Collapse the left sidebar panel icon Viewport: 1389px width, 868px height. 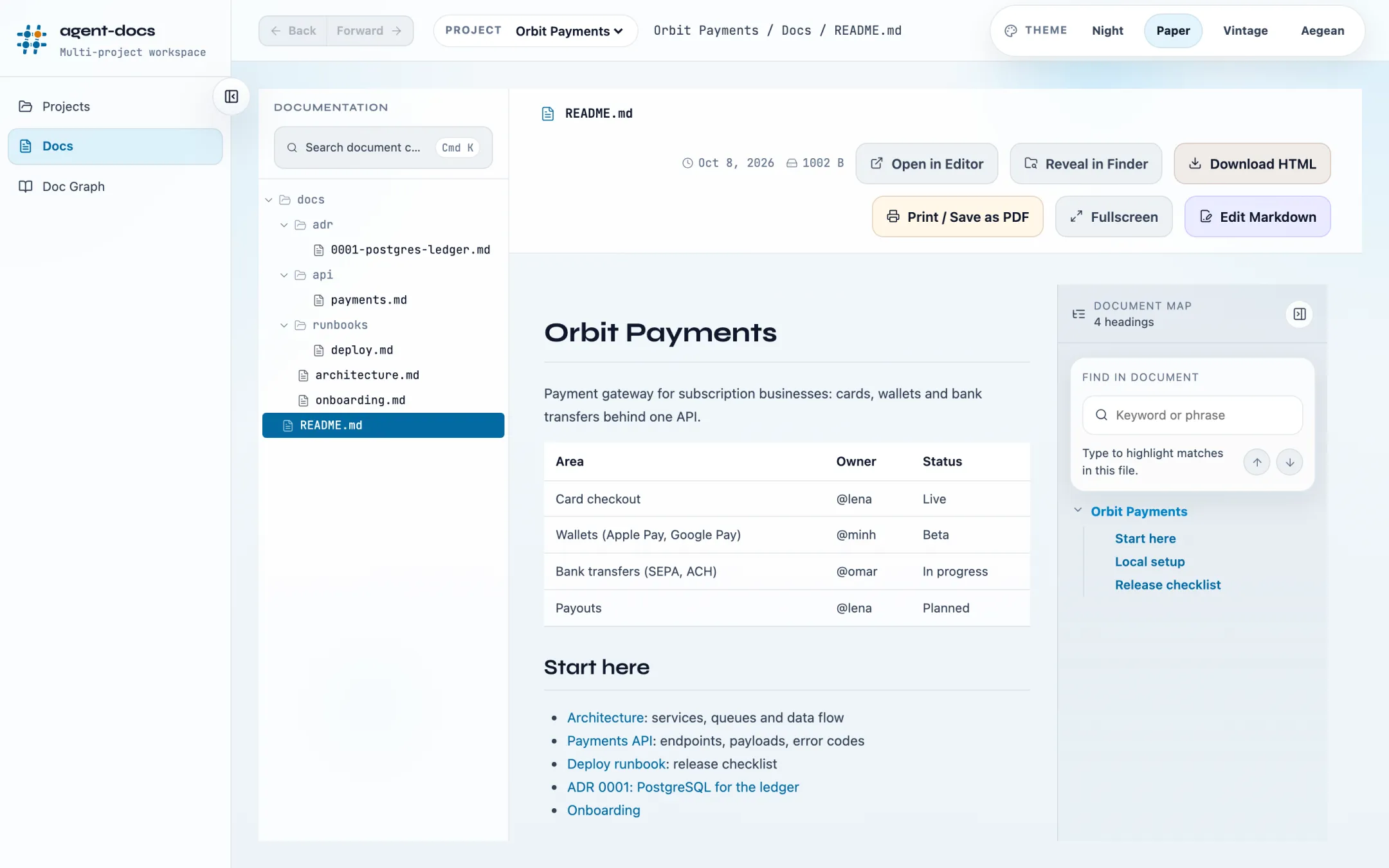click(232, 96)
